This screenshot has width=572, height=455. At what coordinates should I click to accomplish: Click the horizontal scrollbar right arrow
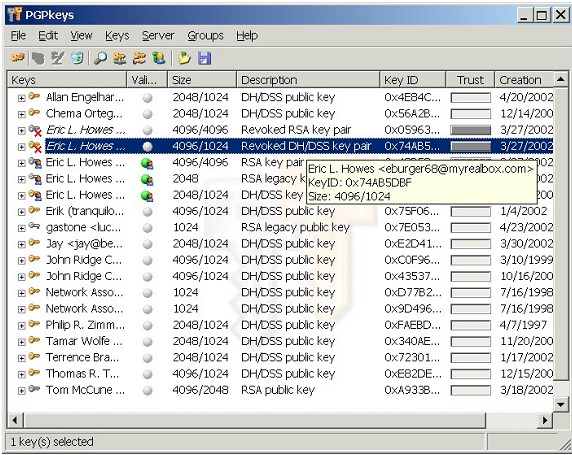545,420
